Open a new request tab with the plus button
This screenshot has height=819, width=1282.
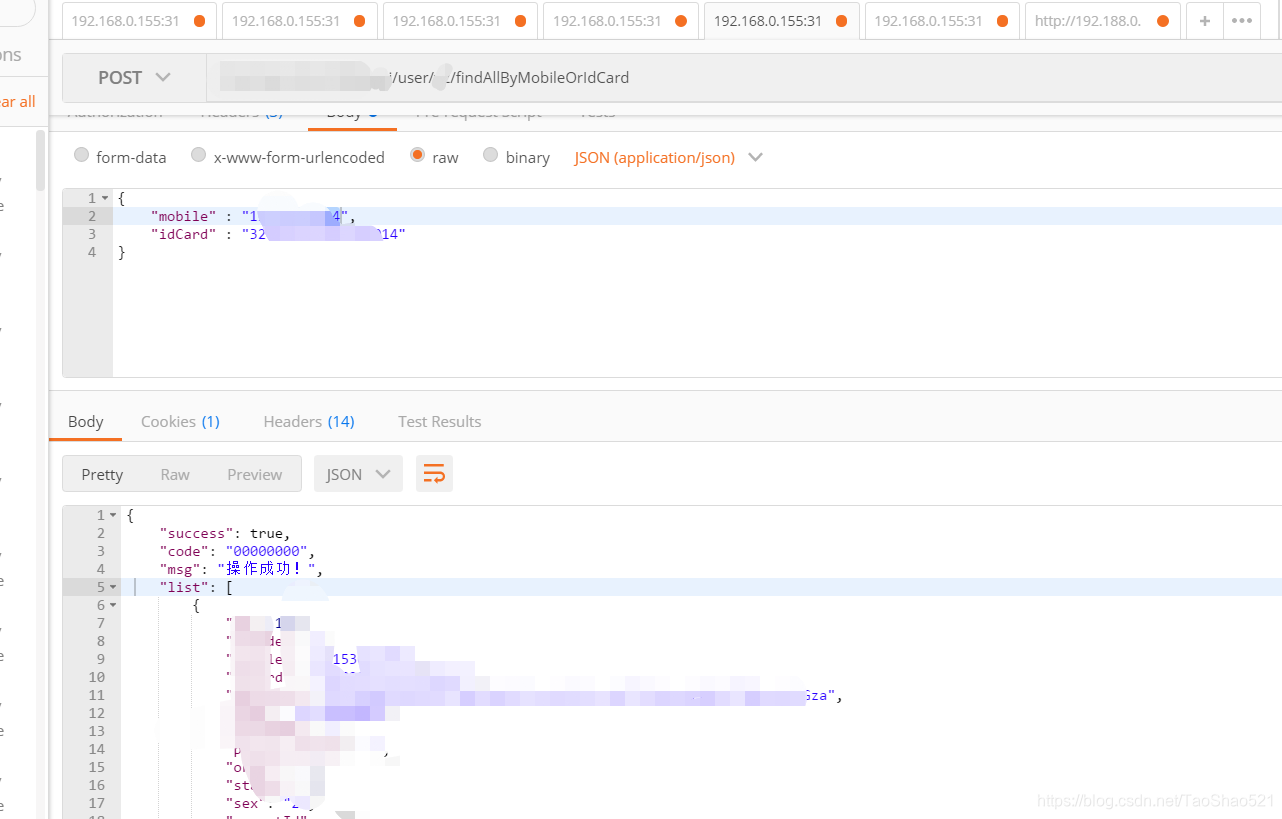(x=1205, y=20)
